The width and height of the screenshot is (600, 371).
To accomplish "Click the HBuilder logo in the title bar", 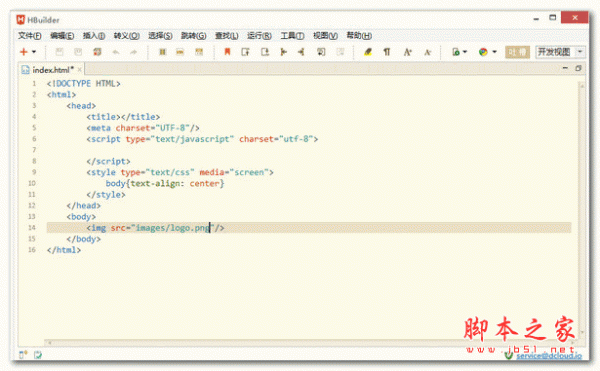I will point(21,20).
